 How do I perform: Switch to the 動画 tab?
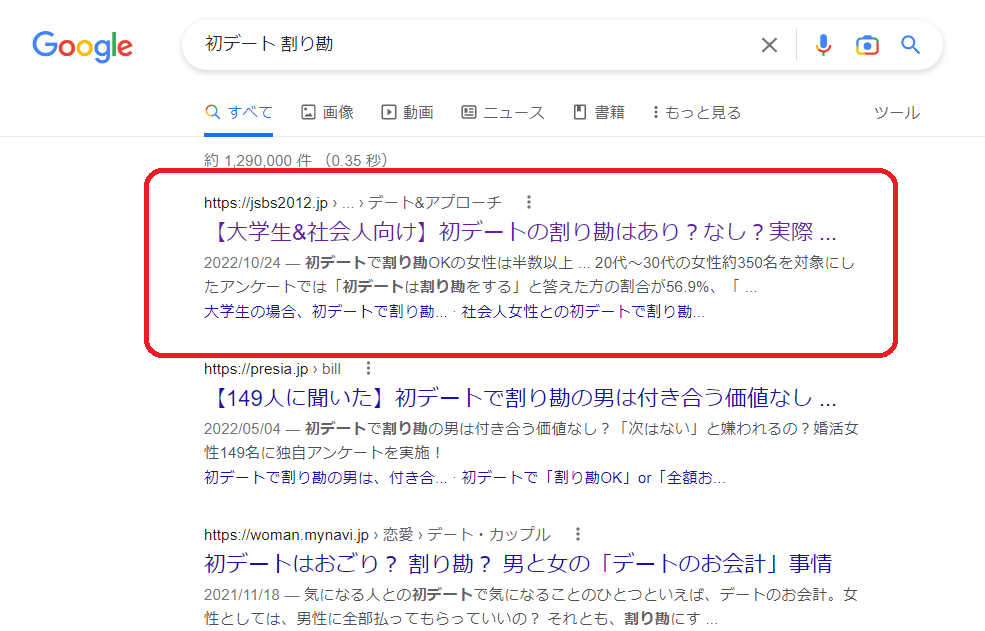408,112
